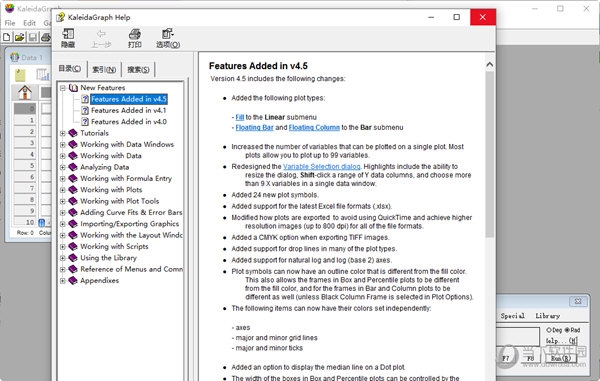Click row 5 header in Data window
Image resolution: width=600 pixels, height=381 pixels.
tap(25, 166)
